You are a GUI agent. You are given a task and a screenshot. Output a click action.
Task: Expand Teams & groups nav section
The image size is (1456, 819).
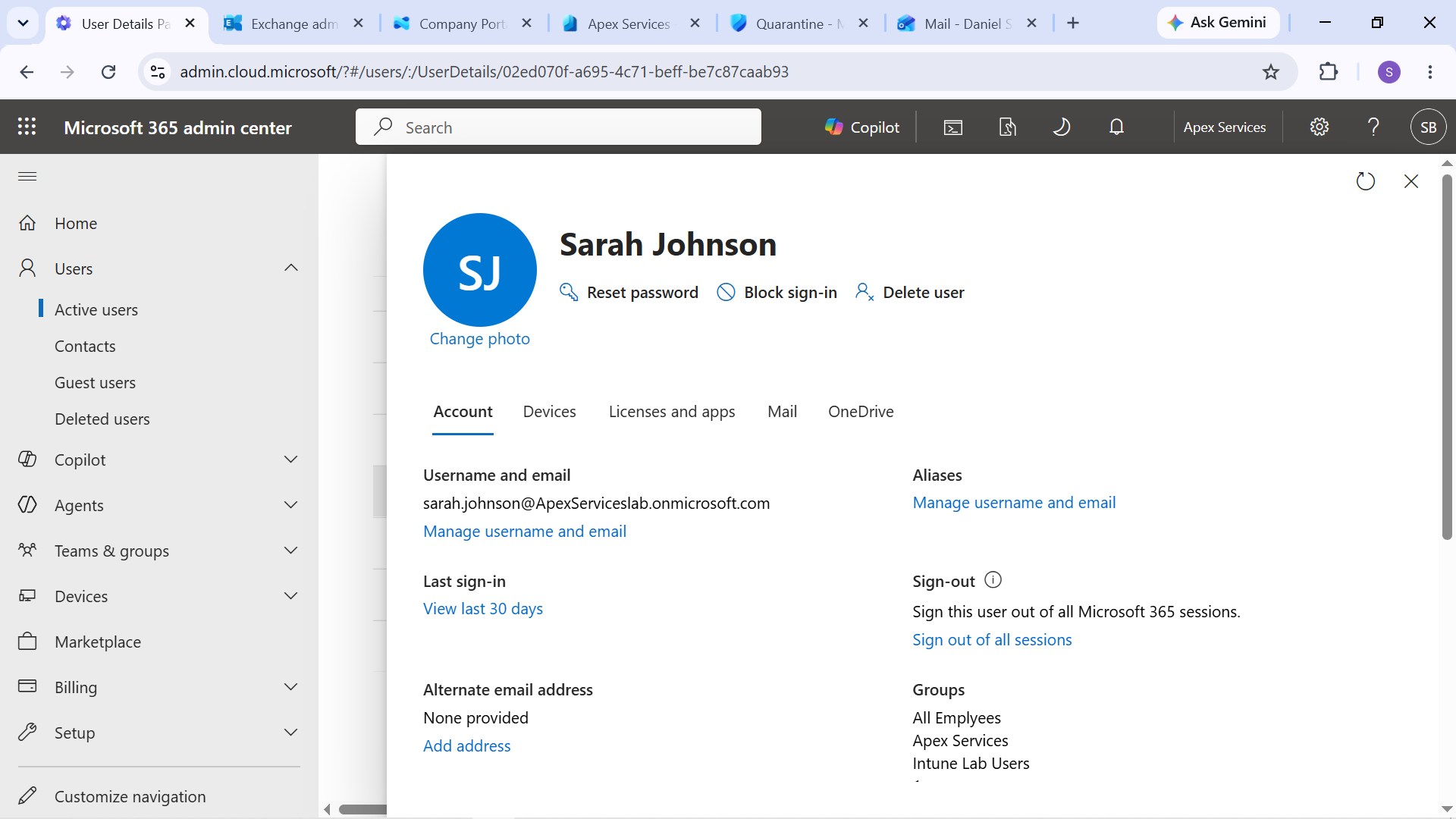click(291, 551)
